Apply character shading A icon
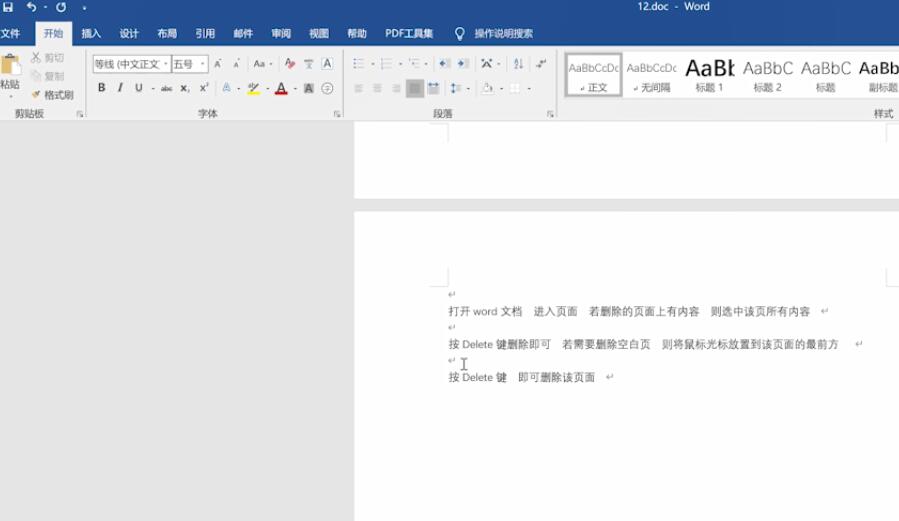Screen dimensions: 899x521 tap(308, 88)
